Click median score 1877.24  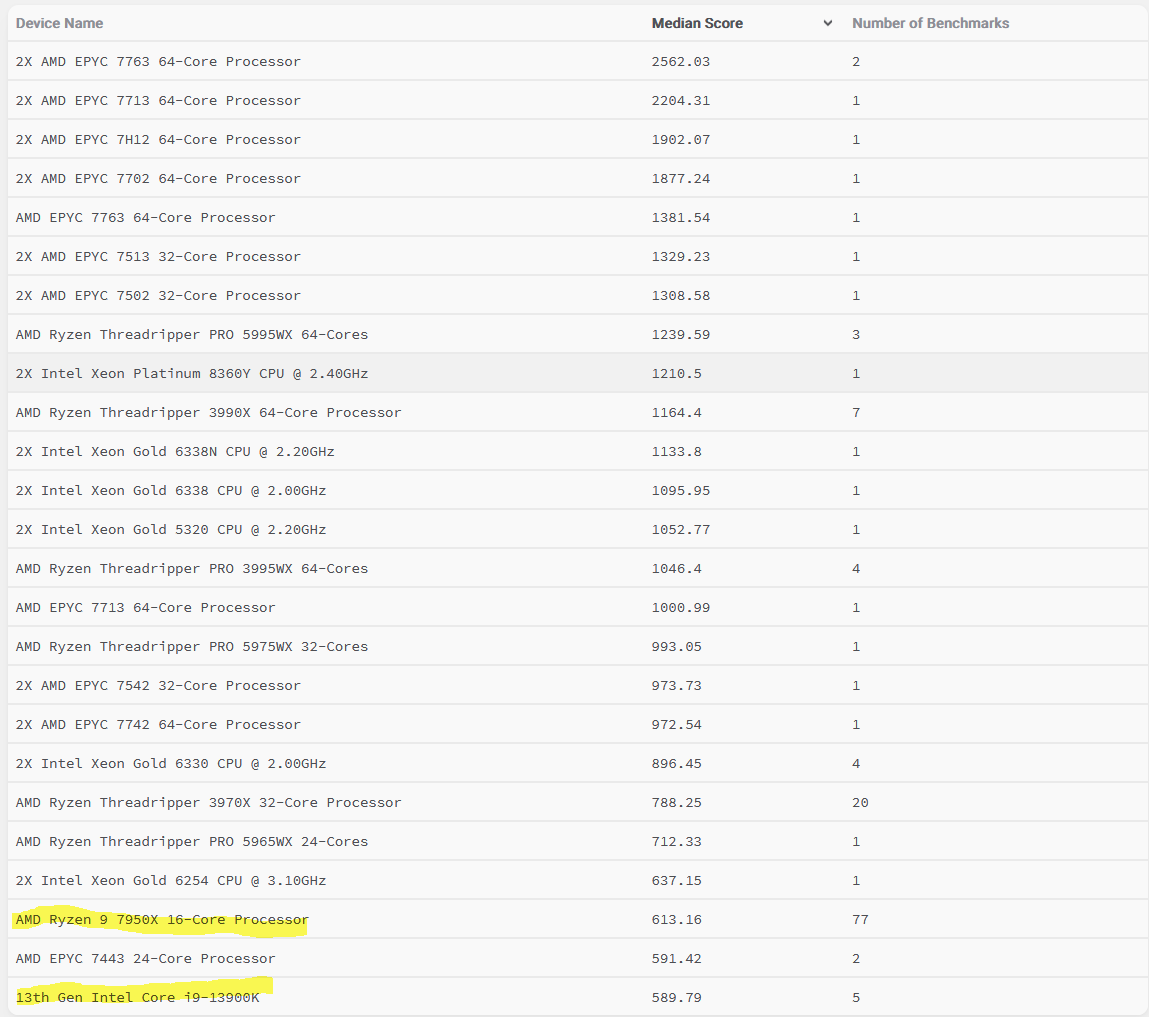point(681,179)
